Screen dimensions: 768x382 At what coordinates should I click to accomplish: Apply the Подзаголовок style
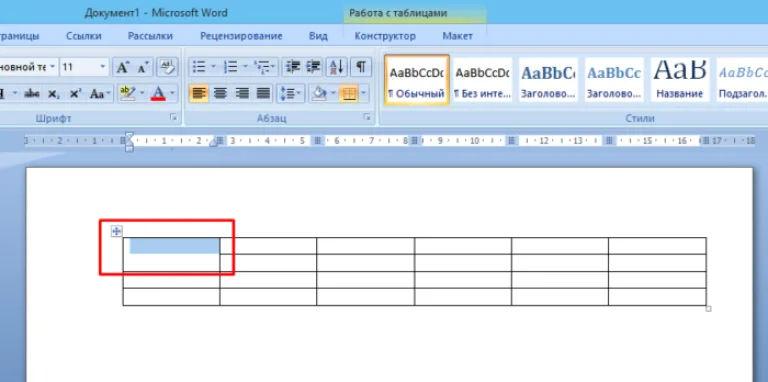[742, 80]
